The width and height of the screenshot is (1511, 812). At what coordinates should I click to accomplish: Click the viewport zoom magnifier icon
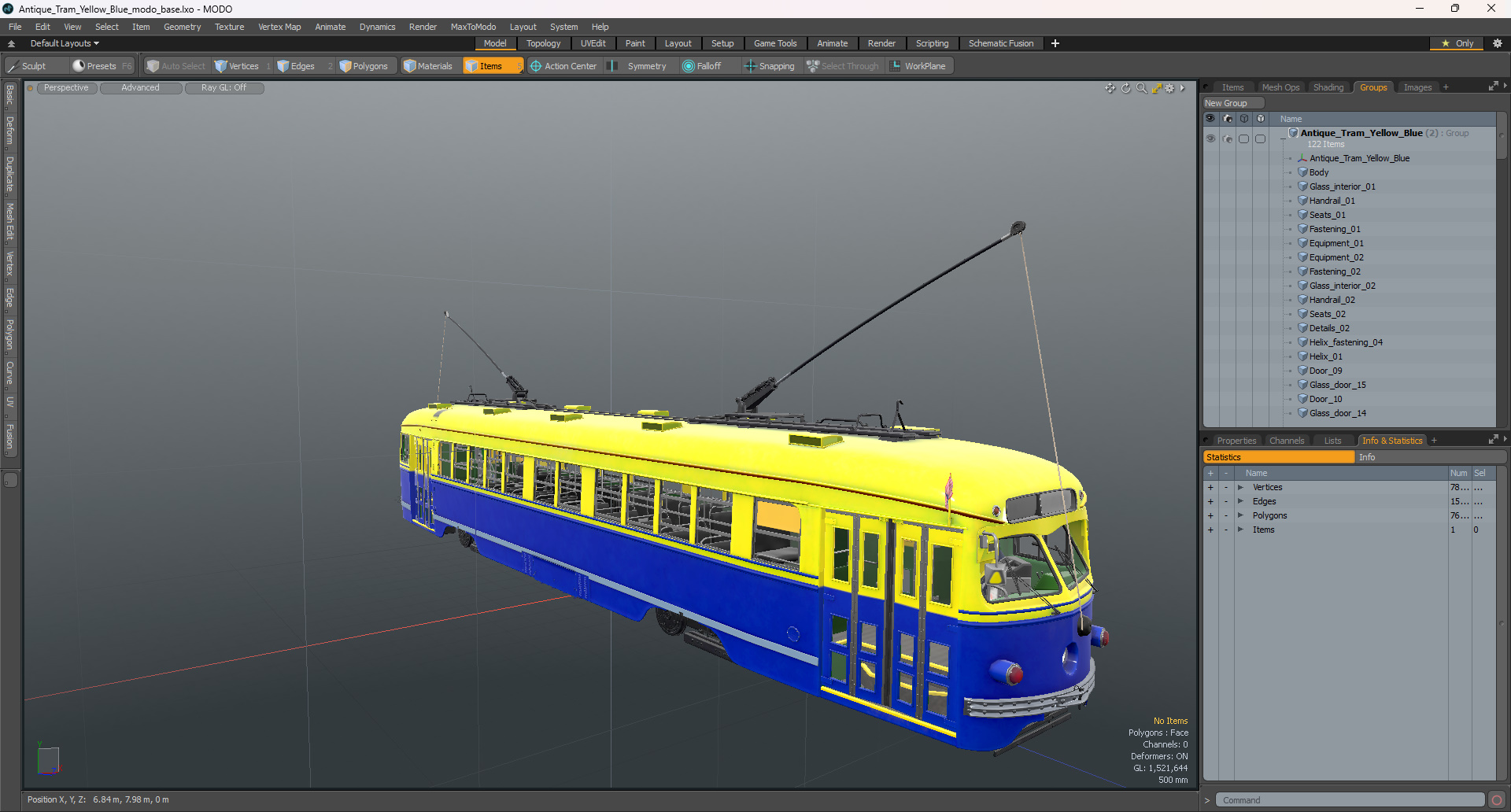click(x=1141, y=88)
